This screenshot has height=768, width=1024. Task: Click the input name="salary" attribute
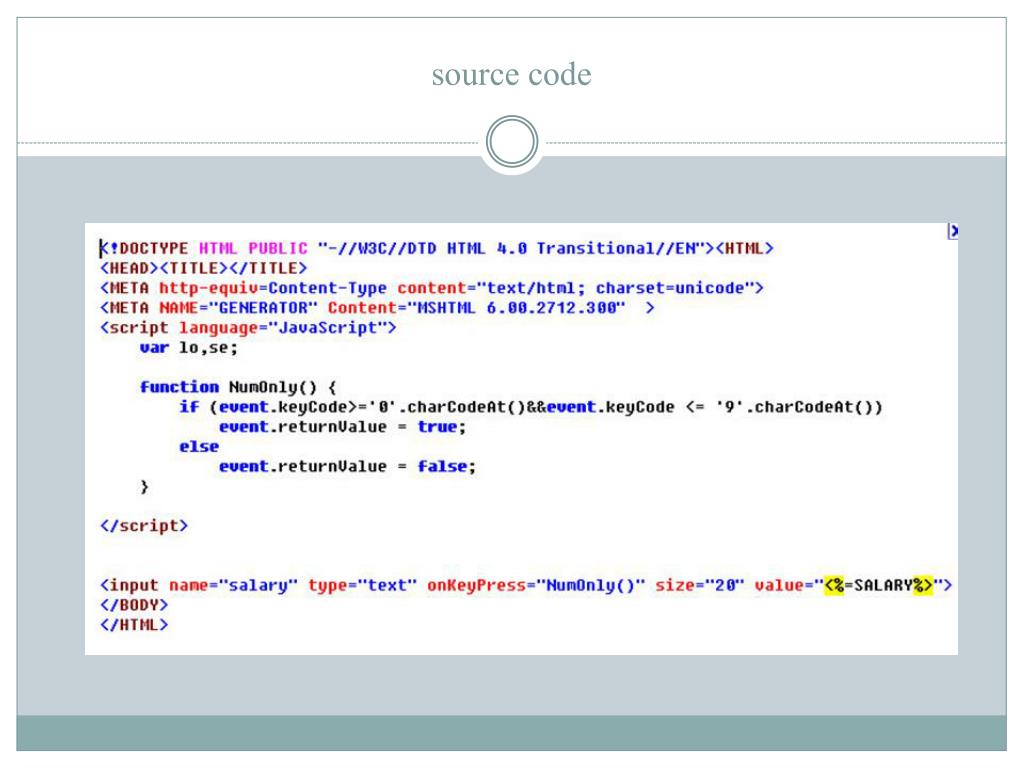pos(233,585)
